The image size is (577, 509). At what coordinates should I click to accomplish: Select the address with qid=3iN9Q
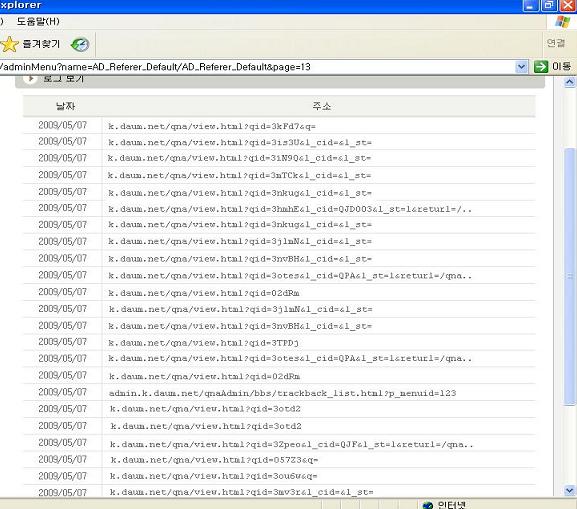(x=239, y=158)
